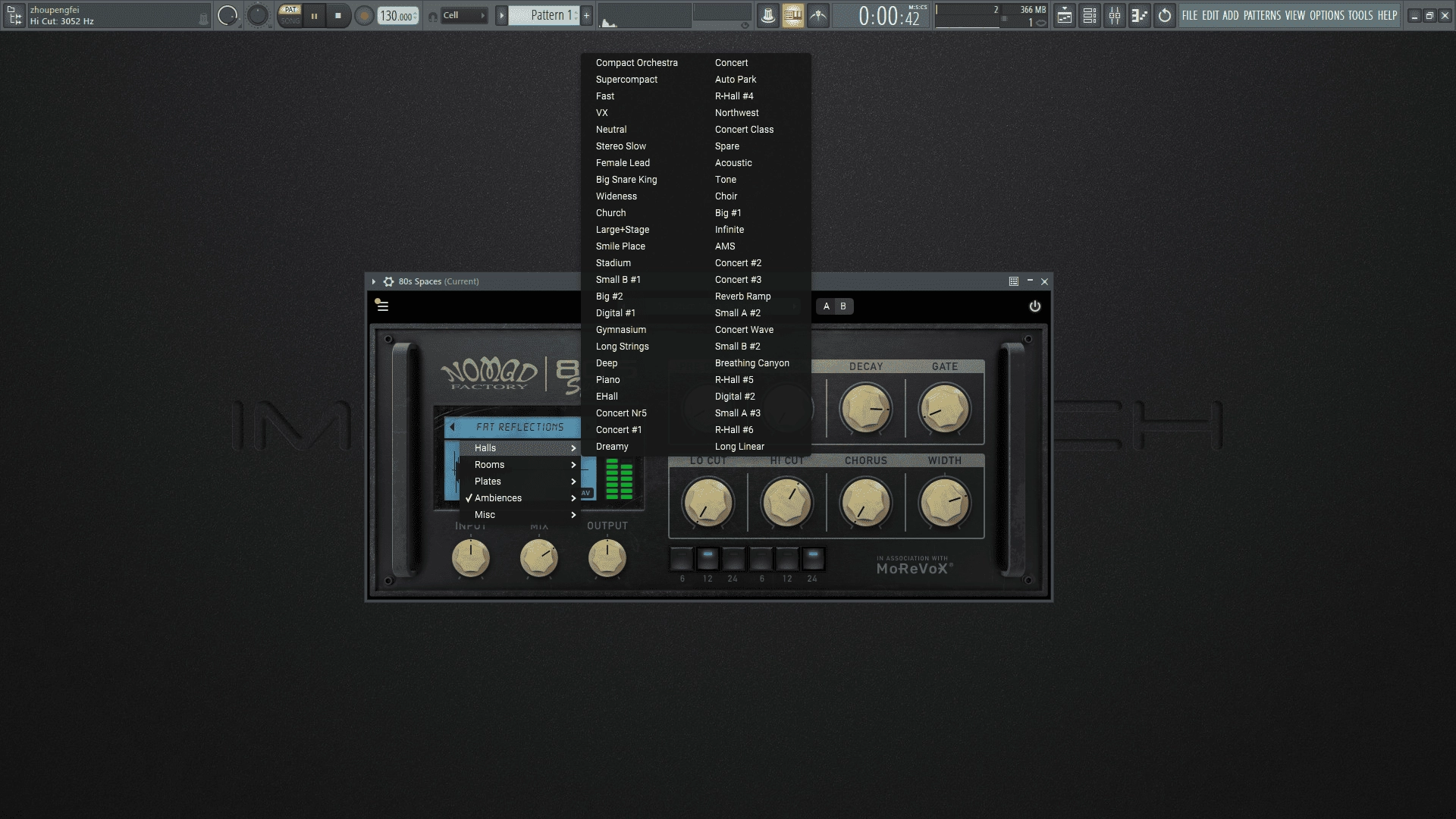Enable the lit lo cut 12 dB button
The width and height of the screenshot is (1456, 819).
tap(708, 559)
